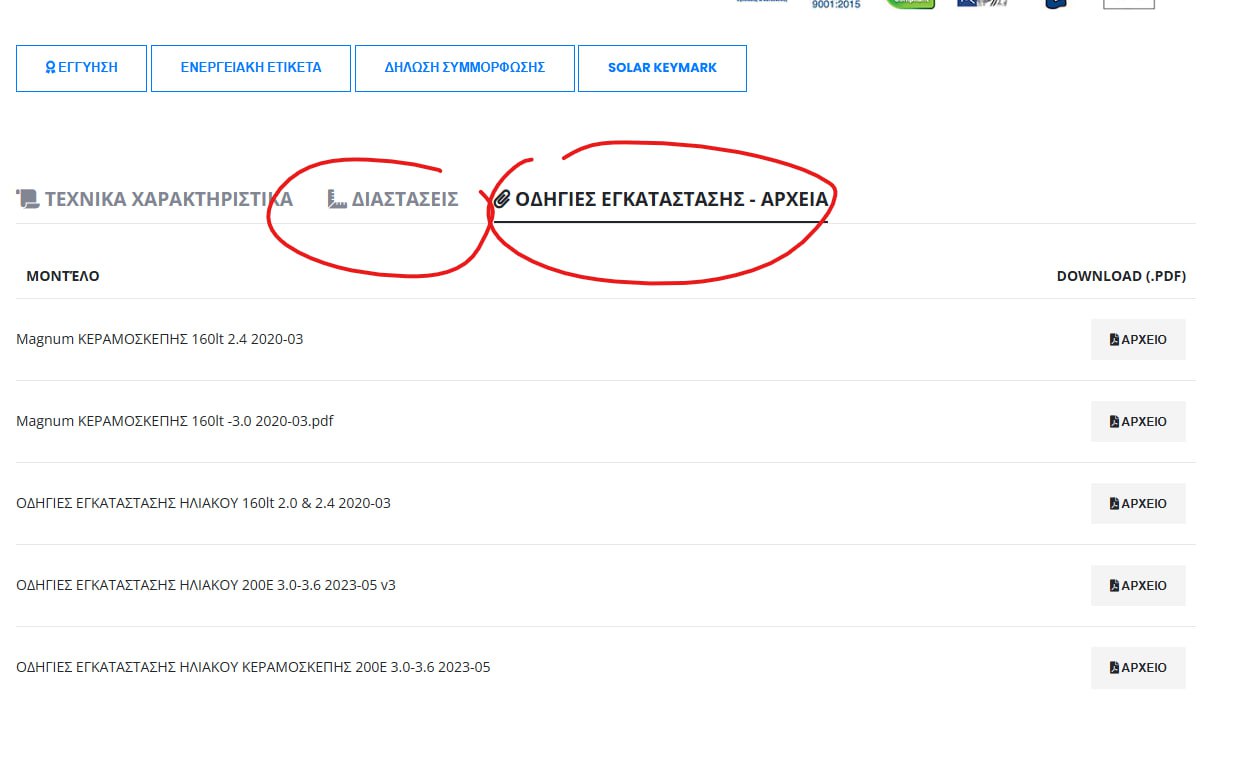Open the ΕΝΕΡΓΕΙΑΚΗ ΕΤΙΚΕΤΑ button

[251, 68]
